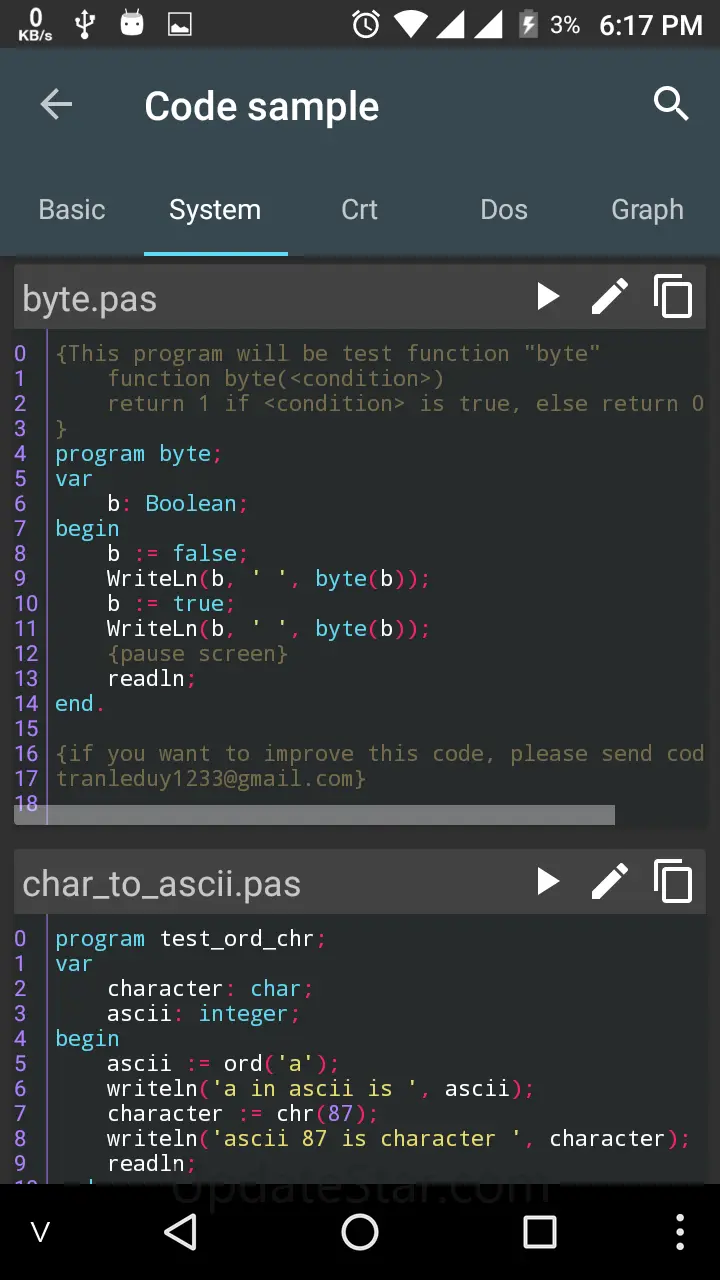The height and width of the screenshot is (1280, 720).
Task: Tap the Android debug icon in the status bar
Action: pyautogui.click(x=132, y=24)
